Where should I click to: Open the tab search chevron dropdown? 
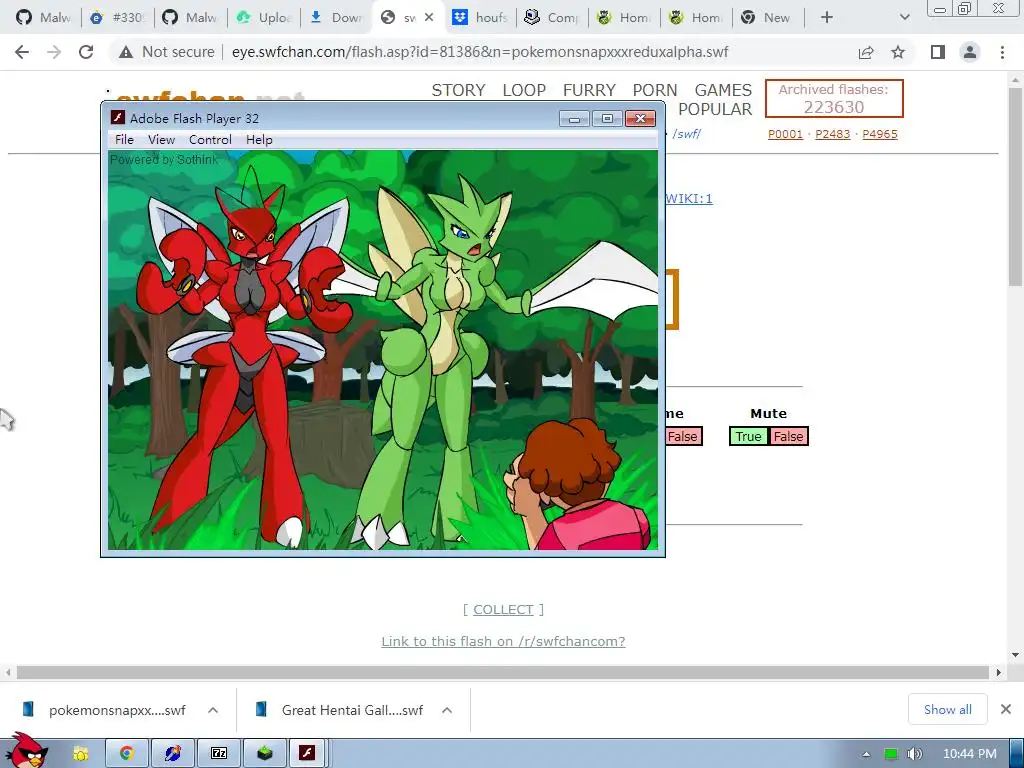904,18
